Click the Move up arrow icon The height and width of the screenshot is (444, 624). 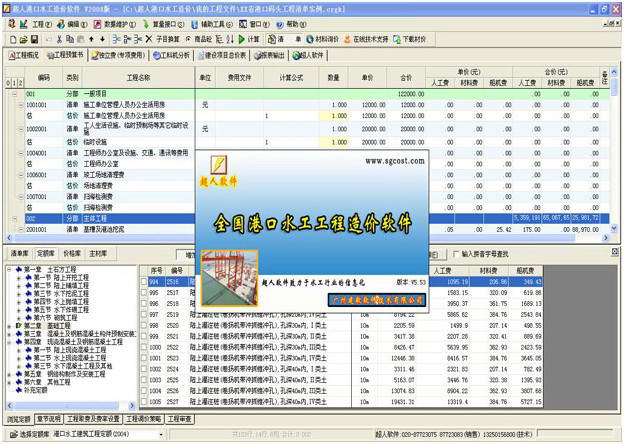(91, 39)
